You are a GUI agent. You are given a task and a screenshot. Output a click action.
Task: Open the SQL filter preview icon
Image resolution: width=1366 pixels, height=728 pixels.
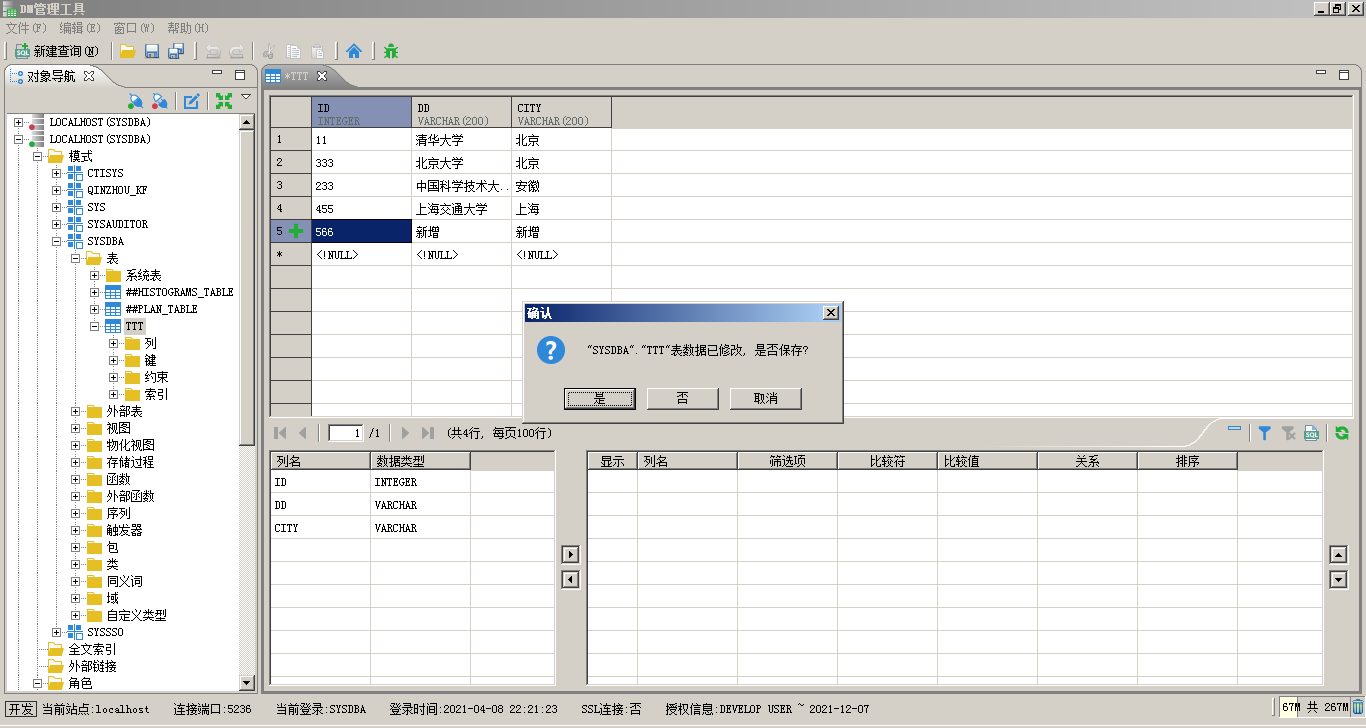[1311, 432]
